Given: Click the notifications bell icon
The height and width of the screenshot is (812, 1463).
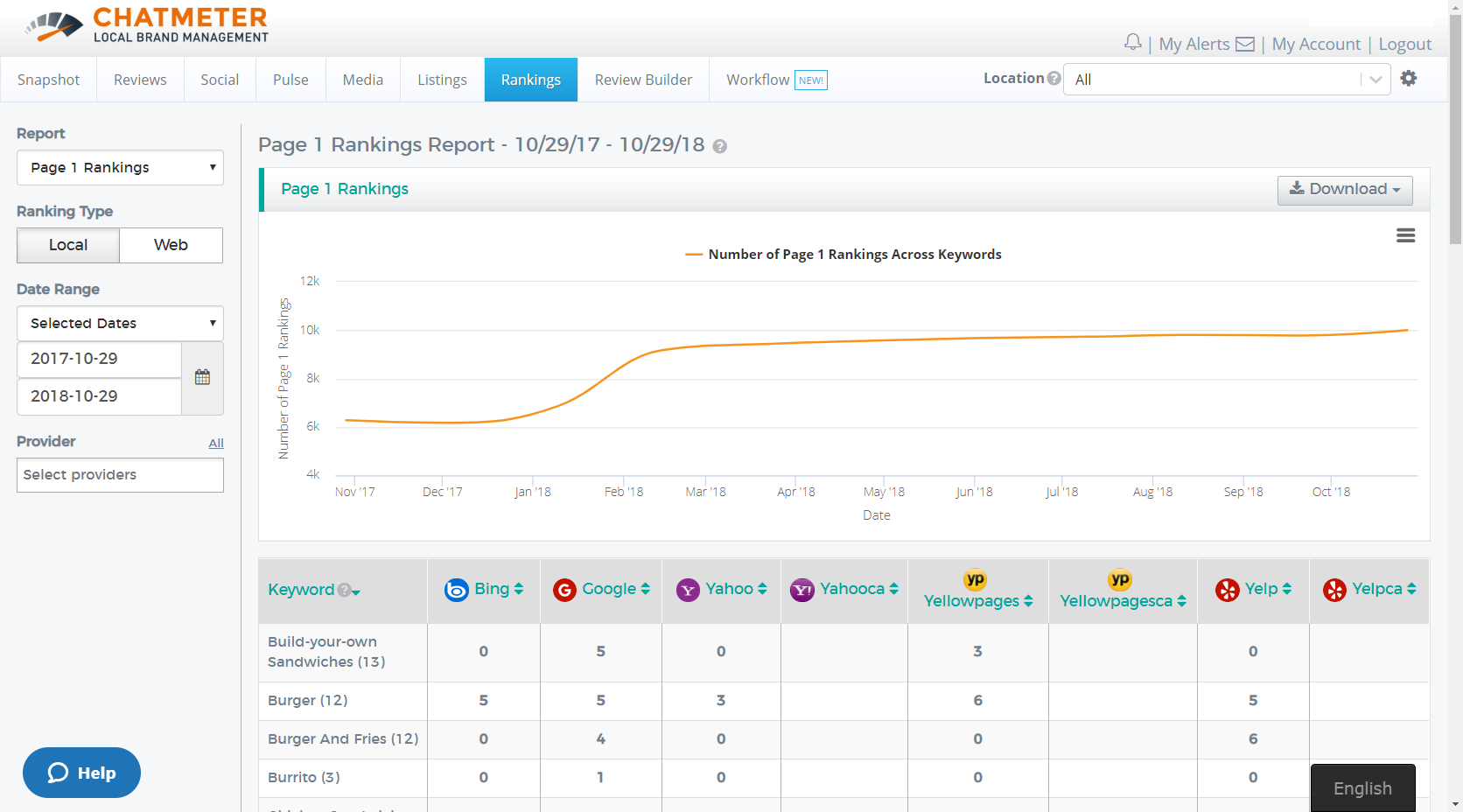Looking at the screenshot, I should pos(1132,41).
